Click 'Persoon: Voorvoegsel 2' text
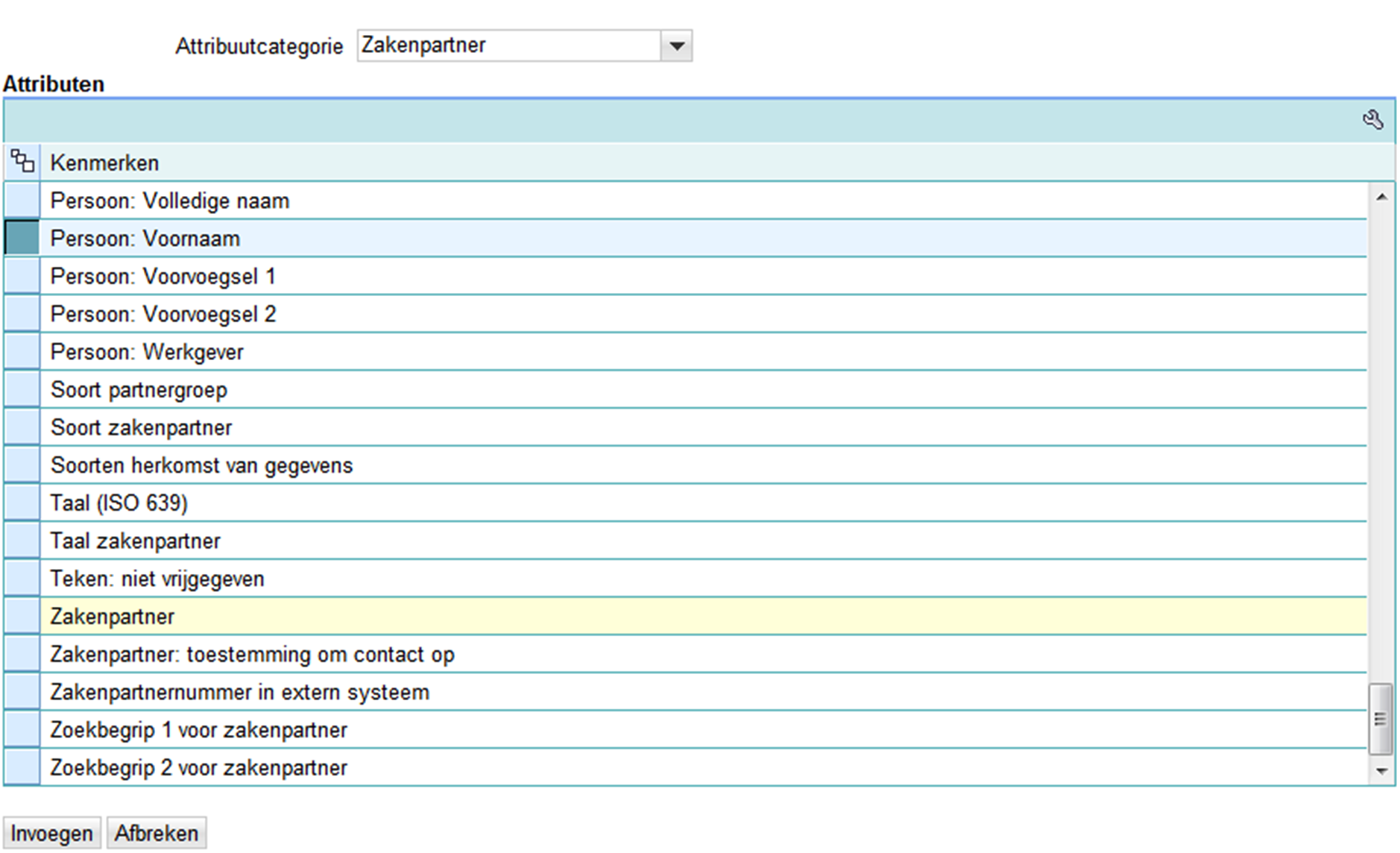The image size is (1400, 853). [163, 315]
